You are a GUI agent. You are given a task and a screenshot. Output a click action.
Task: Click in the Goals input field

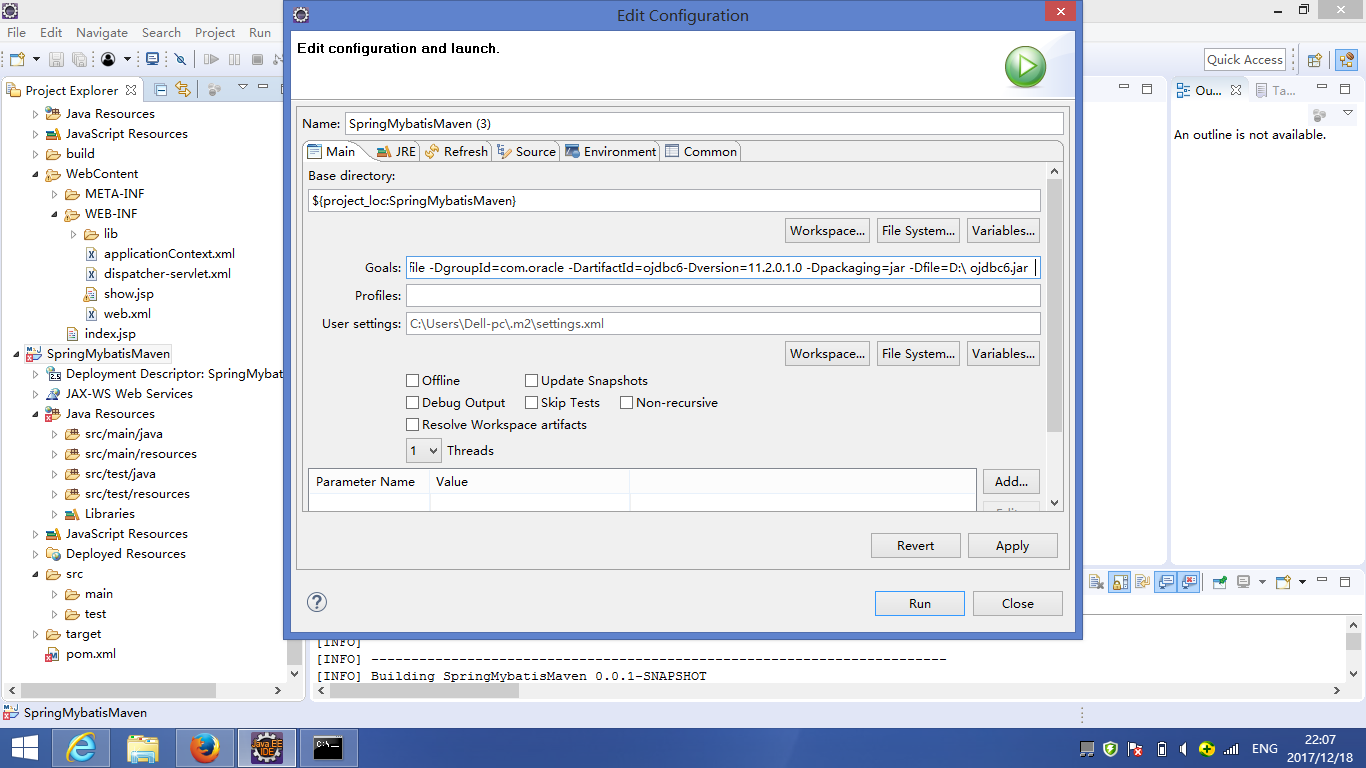(x=723, y=268)
